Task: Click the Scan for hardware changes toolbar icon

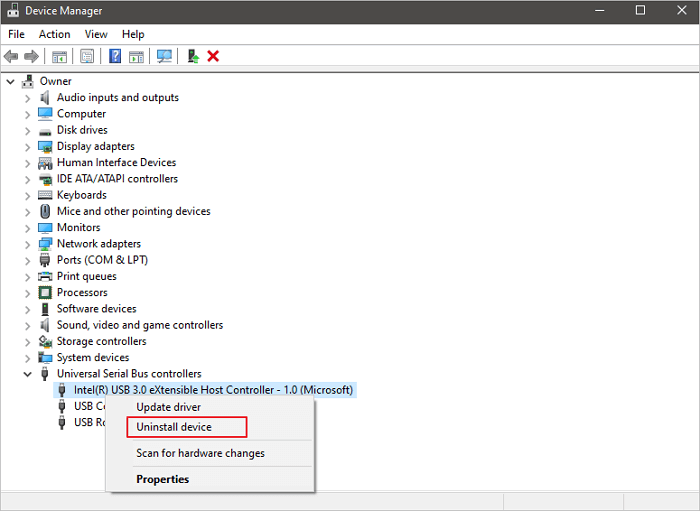Action: pyautogui.click(x=165, y=56)
